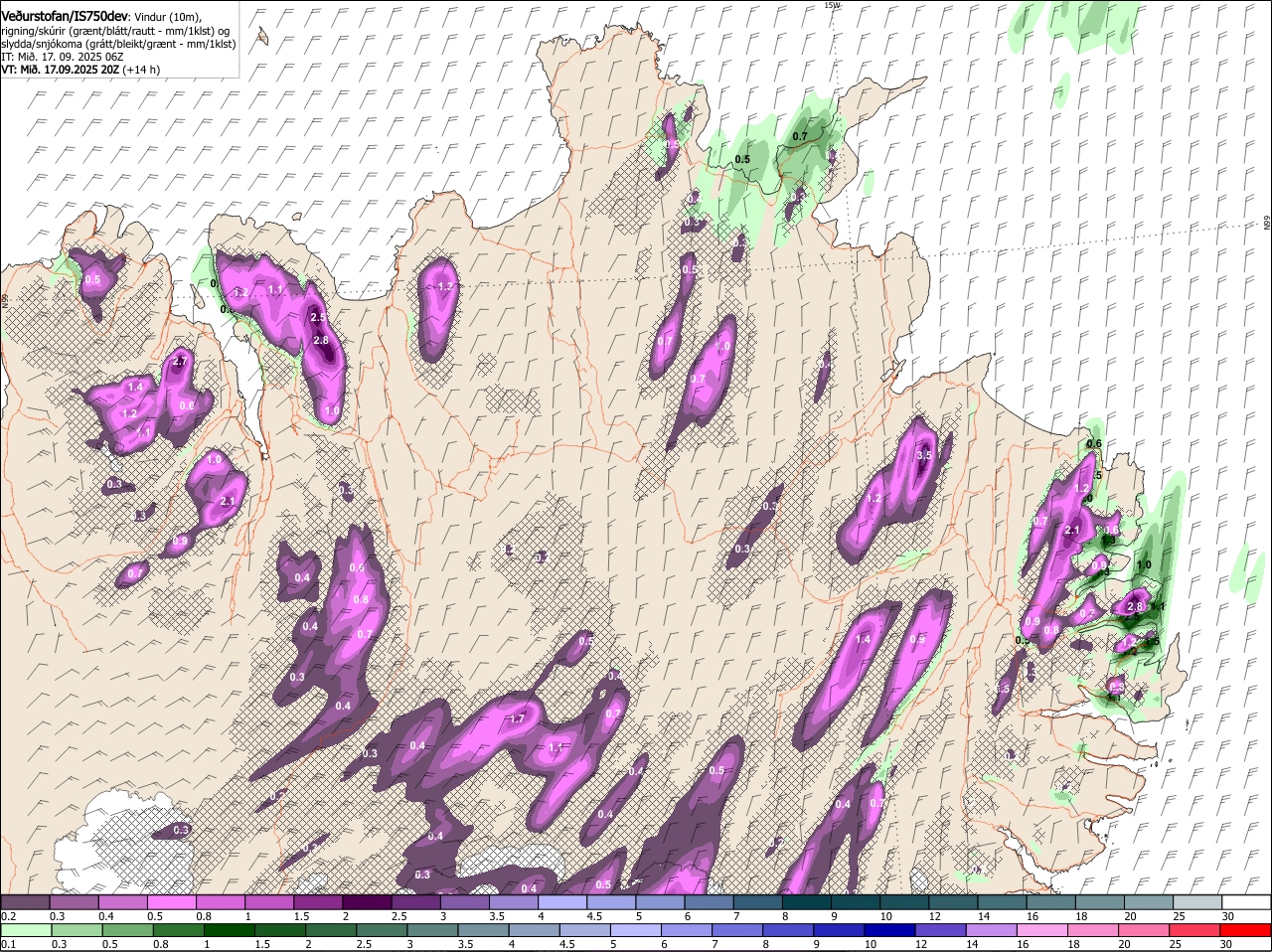
Task: Pick the upper legend swatch between 18 and 20
Action: coord(1098,901)
